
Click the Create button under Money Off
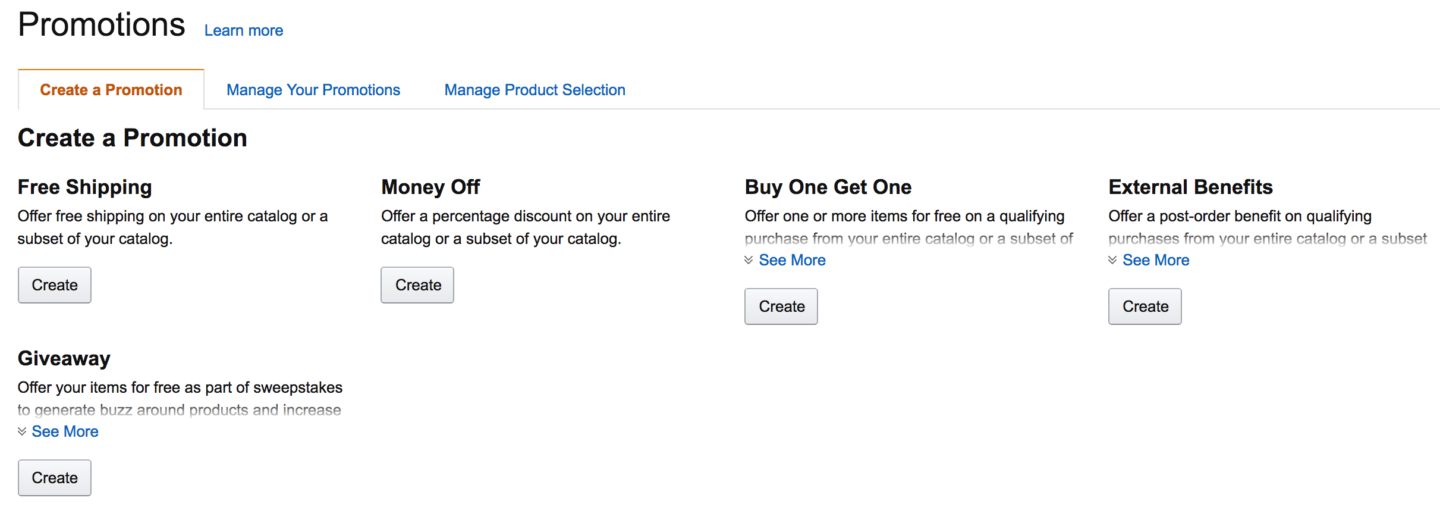(x=418, y=285)
